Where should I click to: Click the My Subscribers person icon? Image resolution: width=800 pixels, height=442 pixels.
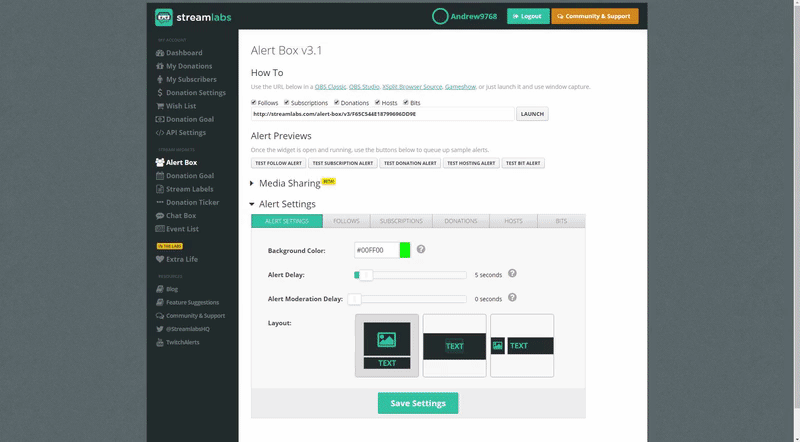pyautogui.click(x=160, y=79)
